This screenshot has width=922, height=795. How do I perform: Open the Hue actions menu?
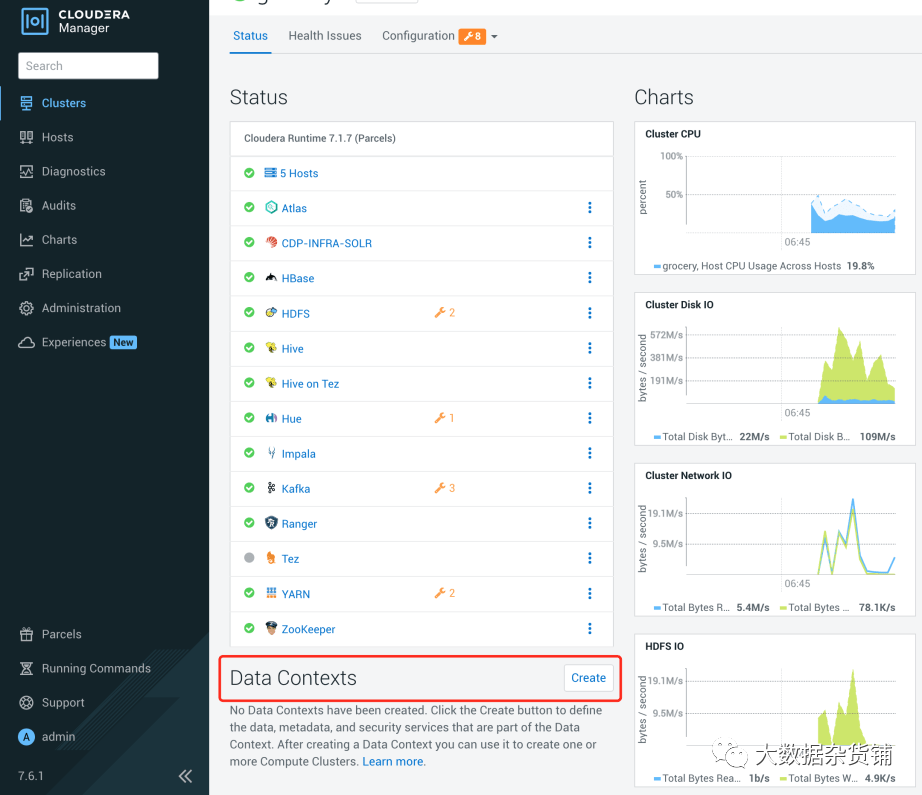[x=590, y=418]
